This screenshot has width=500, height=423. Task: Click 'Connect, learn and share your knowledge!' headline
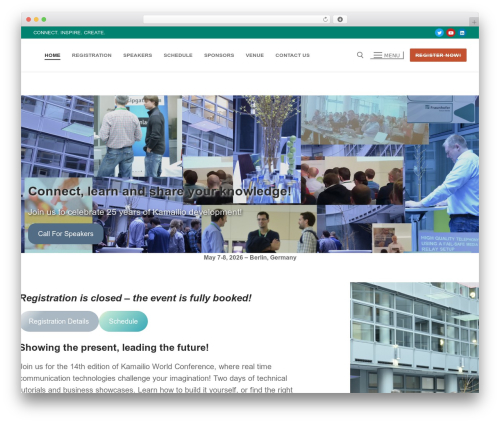tap(160, 191)
